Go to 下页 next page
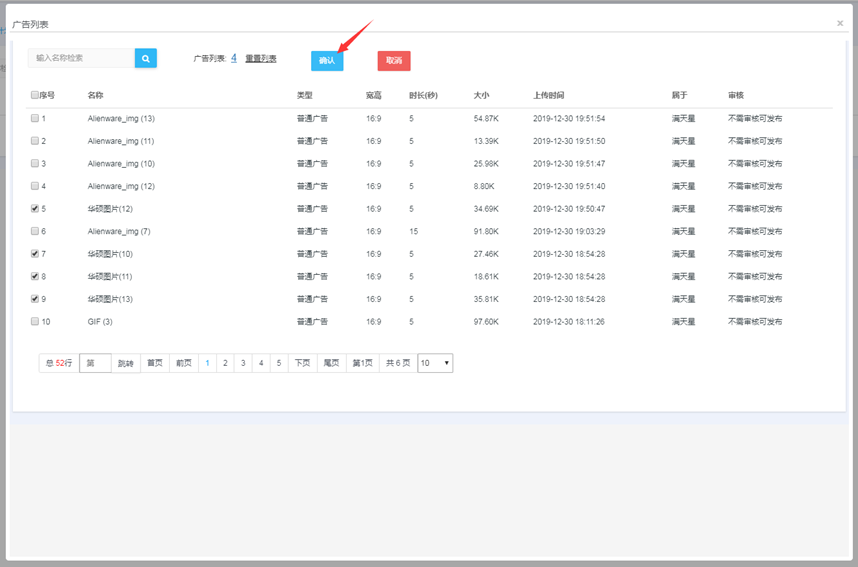The image size is (858, 567). click(x=302, y=363)
